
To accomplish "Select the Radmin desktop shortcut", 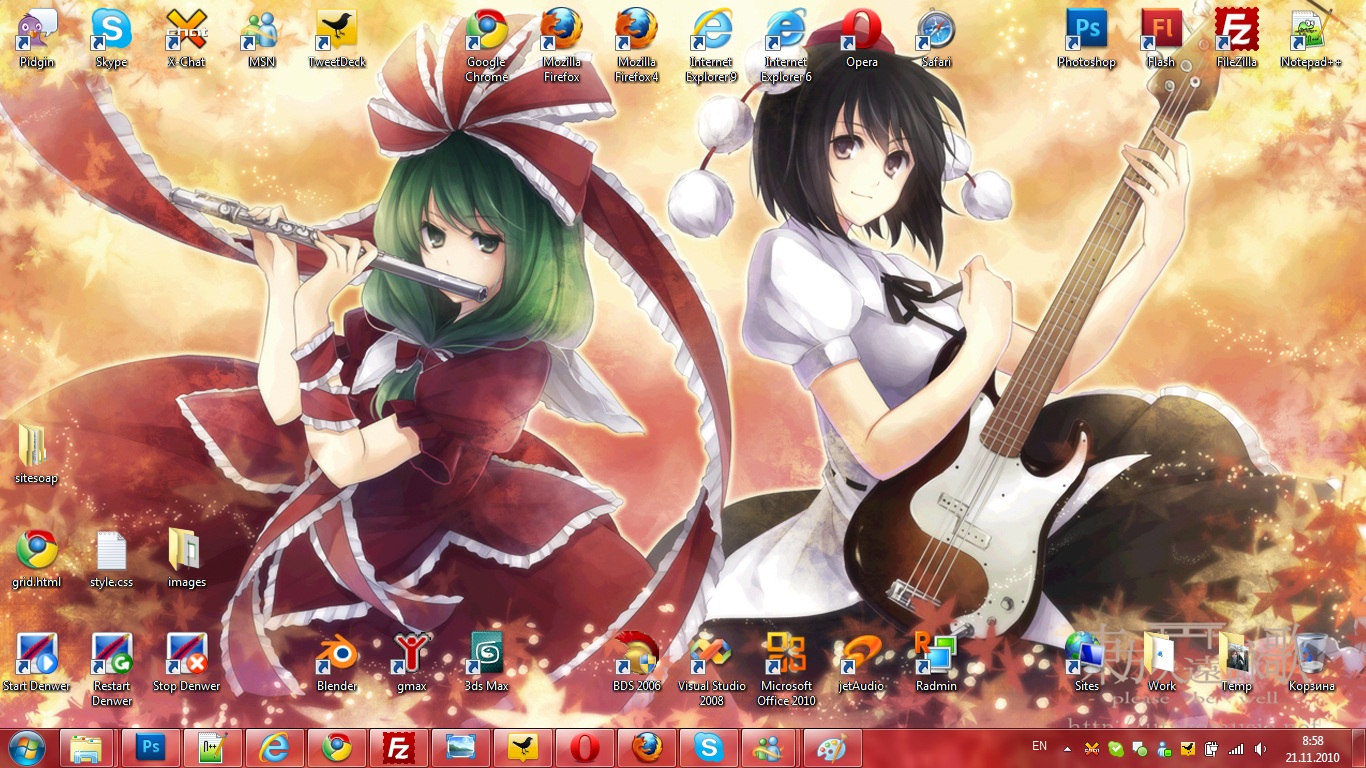I will coord(936,663).
